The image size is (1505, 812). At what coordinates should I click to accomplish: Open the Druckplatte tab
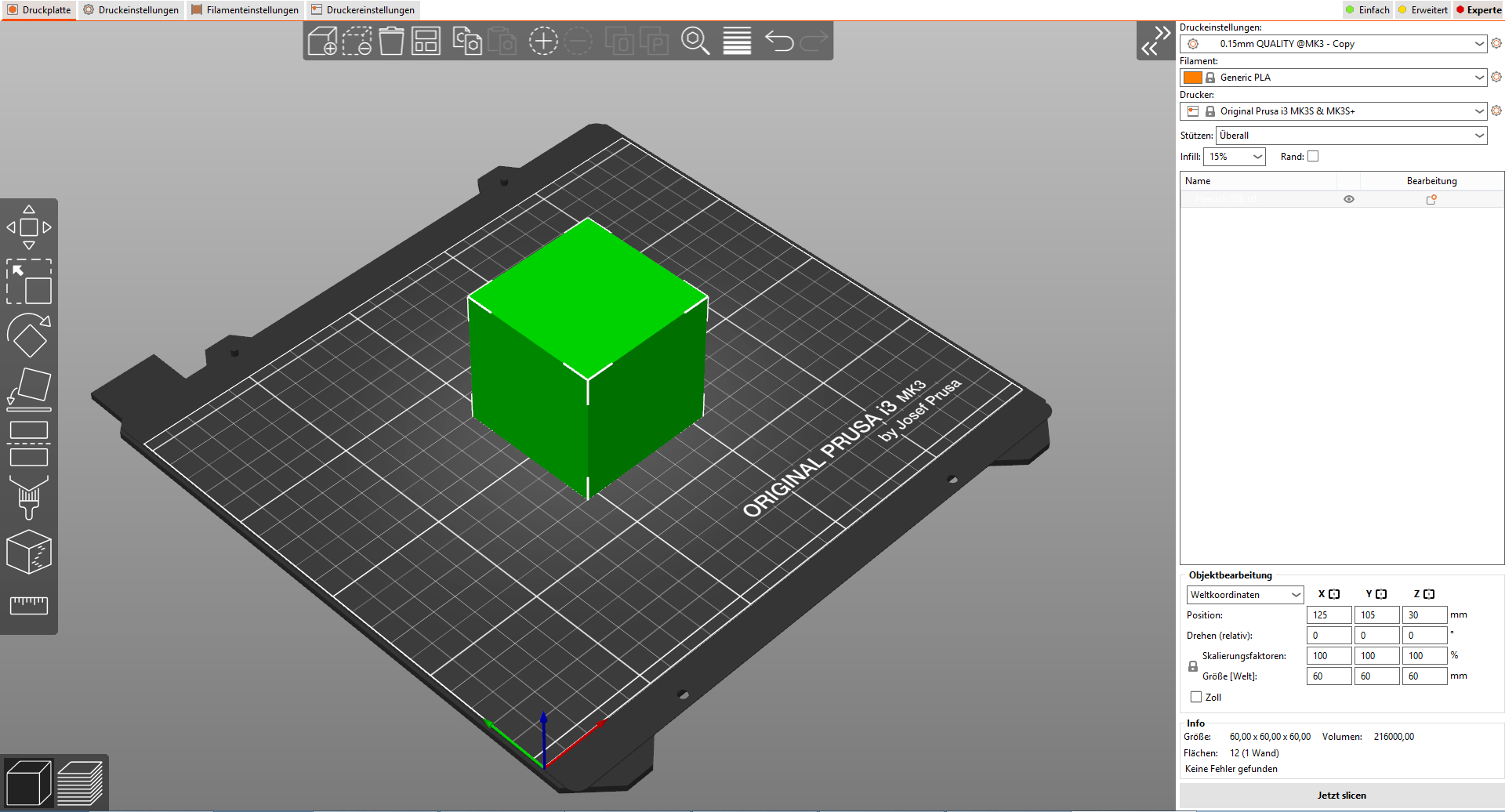[x=39, y=10]
